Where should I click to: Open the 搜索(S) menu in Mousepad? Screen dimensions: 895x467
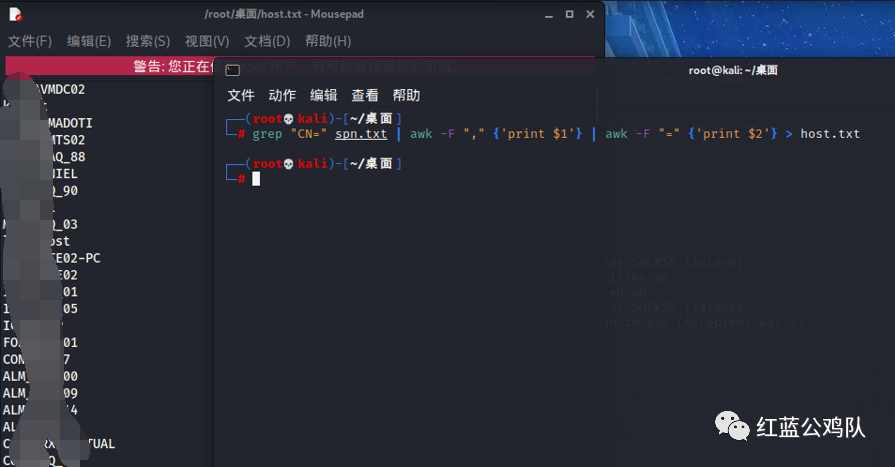point(148,41)
